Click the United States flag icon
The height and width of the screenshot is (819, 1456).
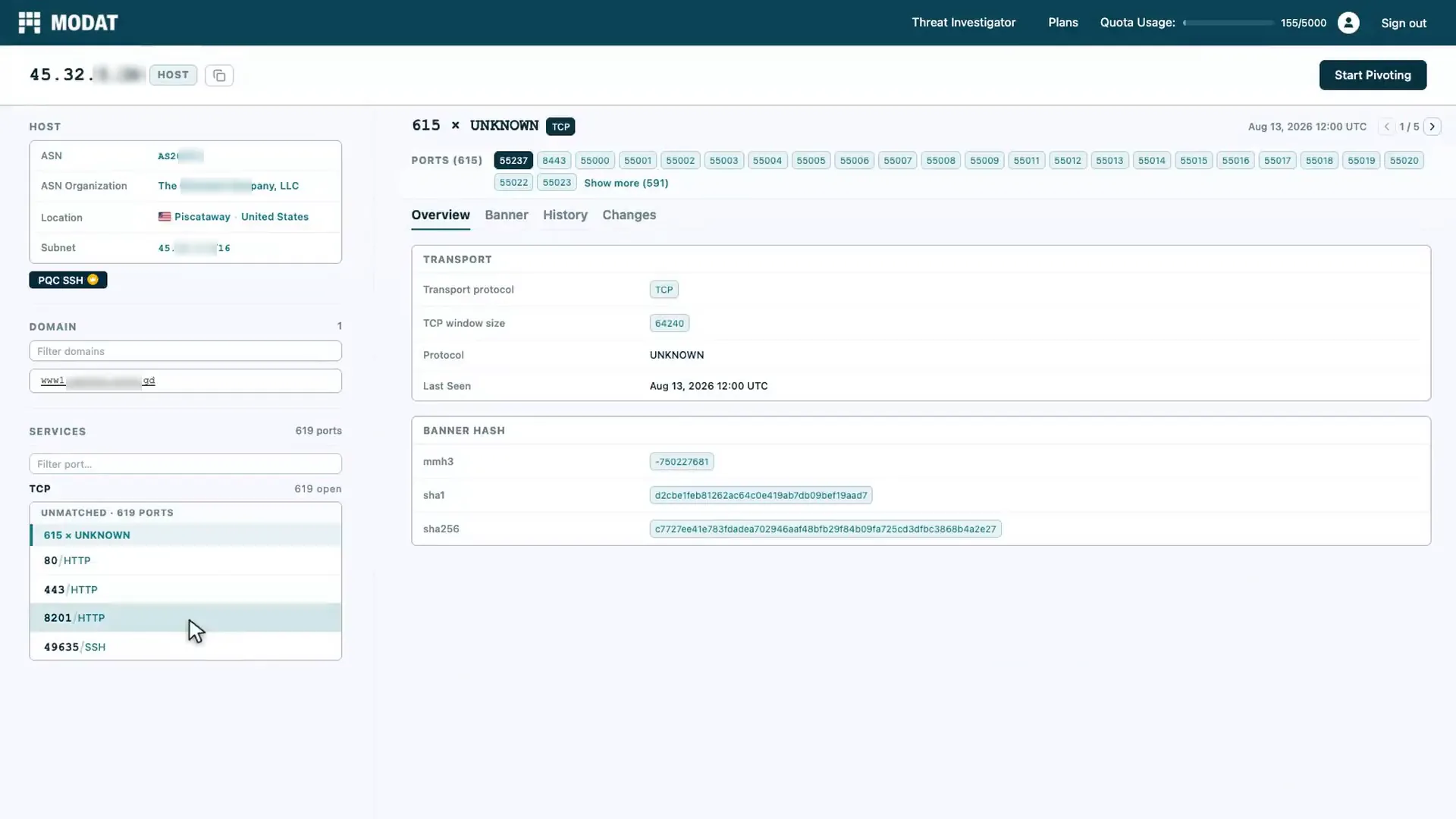(165, 217)
